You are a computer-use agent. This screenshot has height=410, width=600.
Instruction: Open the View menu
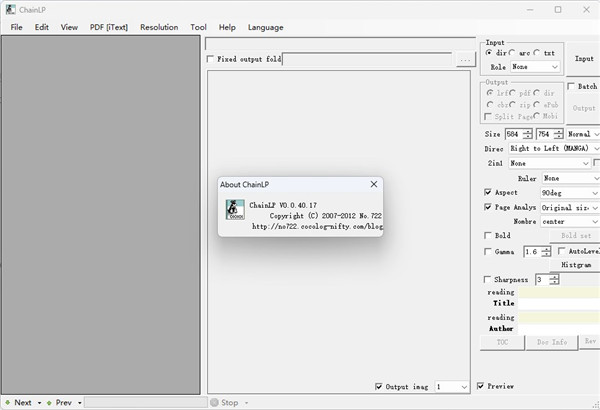tap(69, 27)
